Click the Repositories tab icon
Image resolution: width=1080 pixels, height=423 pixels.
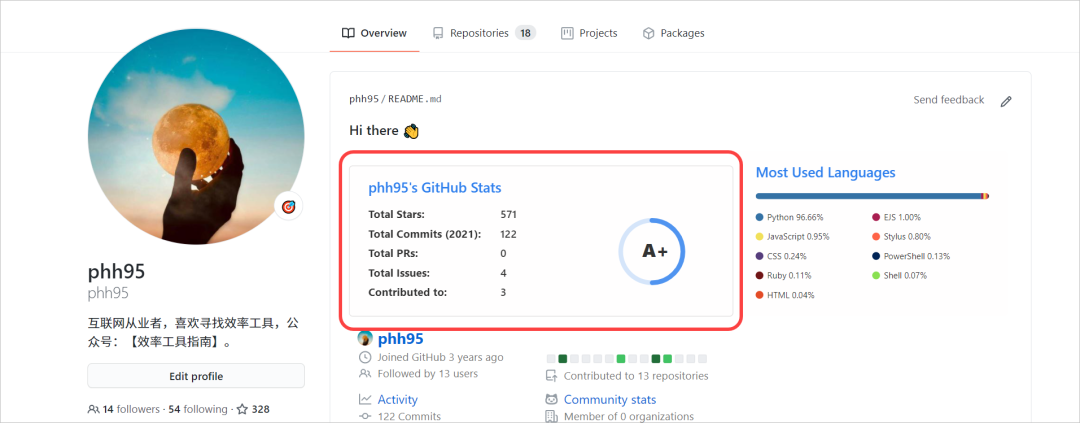[438, 33]
